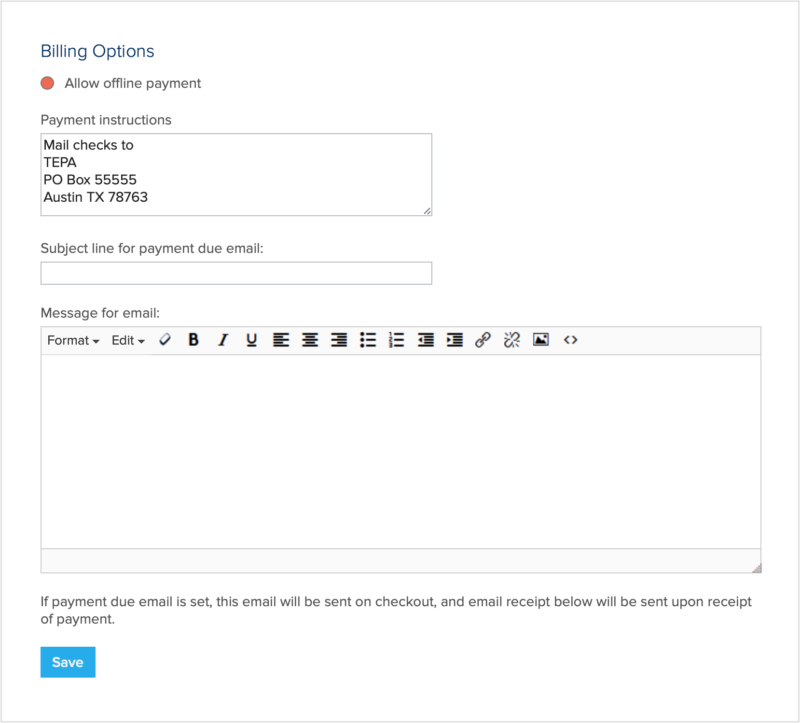Click the payment due subject line field
The image size is (800, 723).
pyautogui.click(x=236, y=273)
